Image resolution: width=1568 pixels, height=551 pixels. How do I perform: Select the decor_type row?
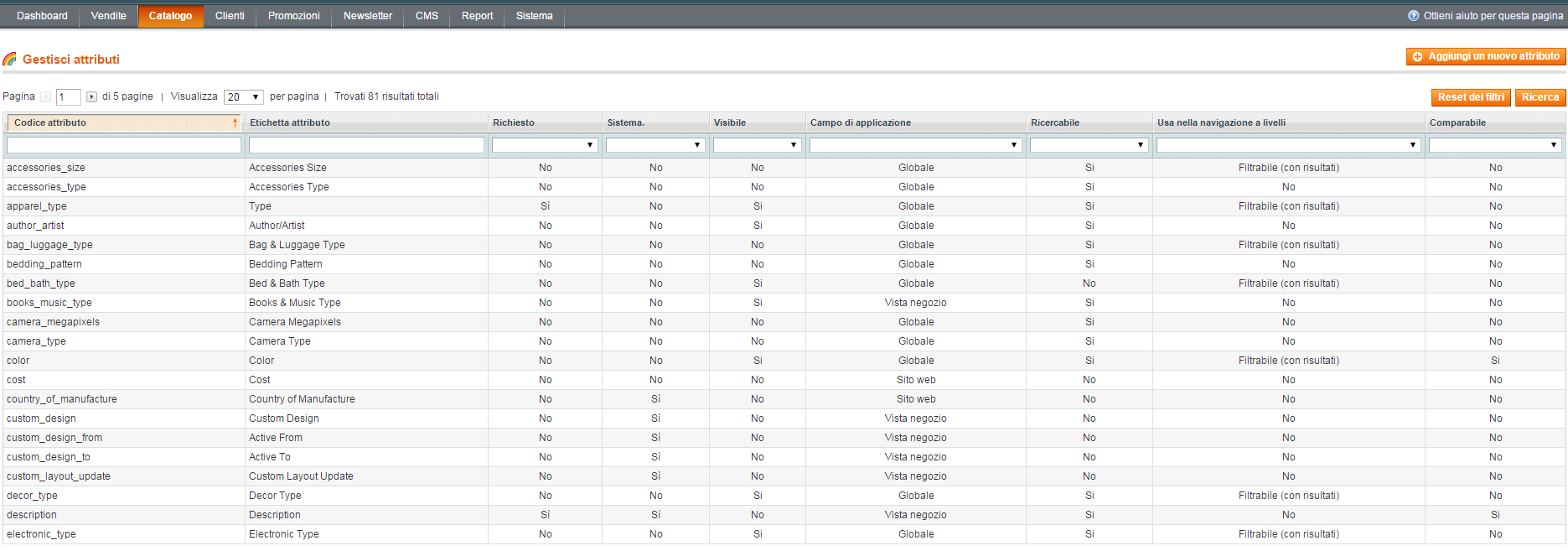tap(784, 496)
